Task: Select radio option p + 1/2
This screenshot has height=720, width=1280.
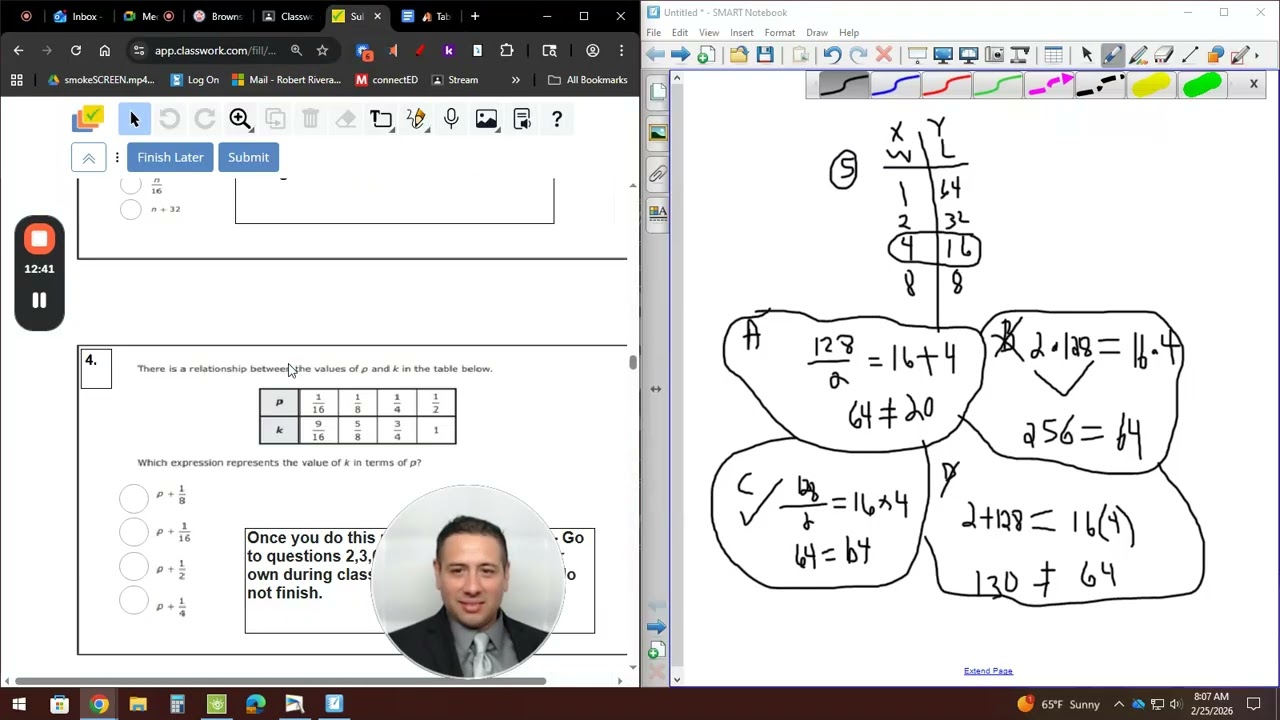Action: [134, 566]
